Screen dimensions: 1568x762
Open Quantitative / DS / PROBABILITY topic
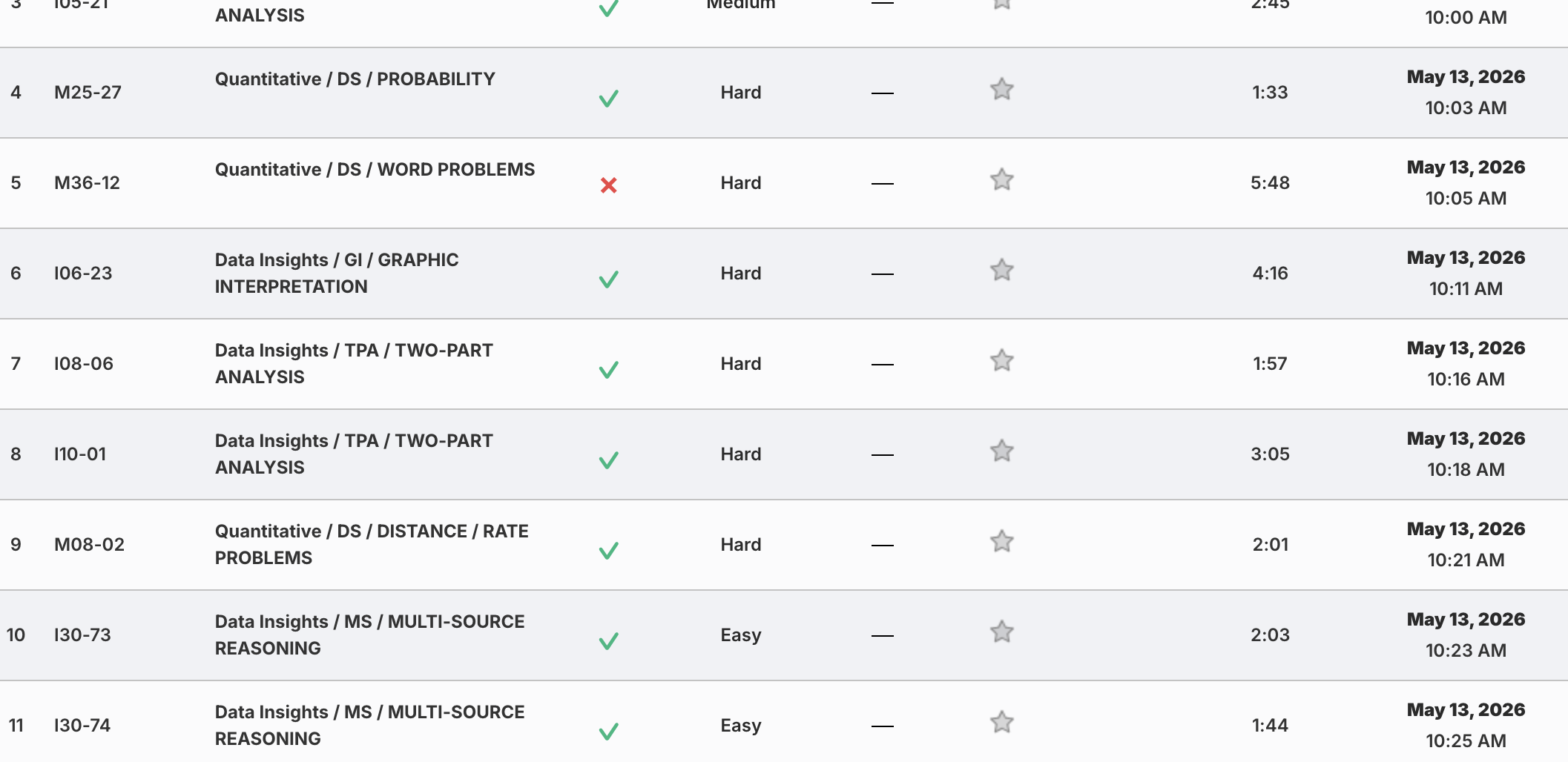355,79
